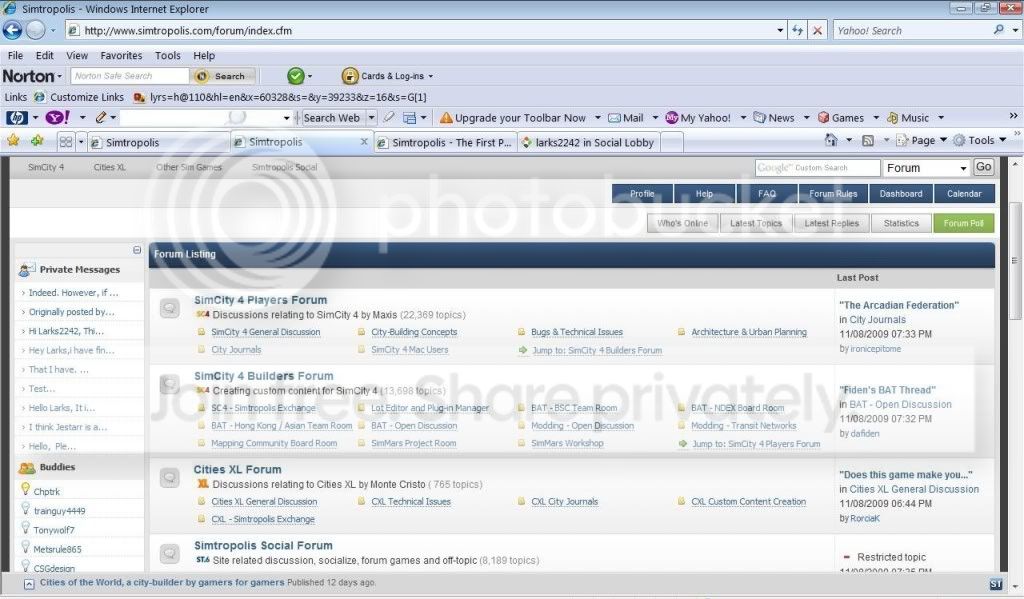Click the HP toolbar logo
This screenshot has height=599, width=1024.
click(16, 118)
